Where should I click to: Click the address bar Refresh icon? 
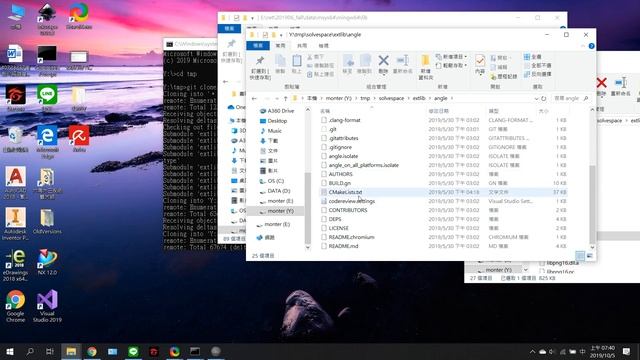(543, 98)
